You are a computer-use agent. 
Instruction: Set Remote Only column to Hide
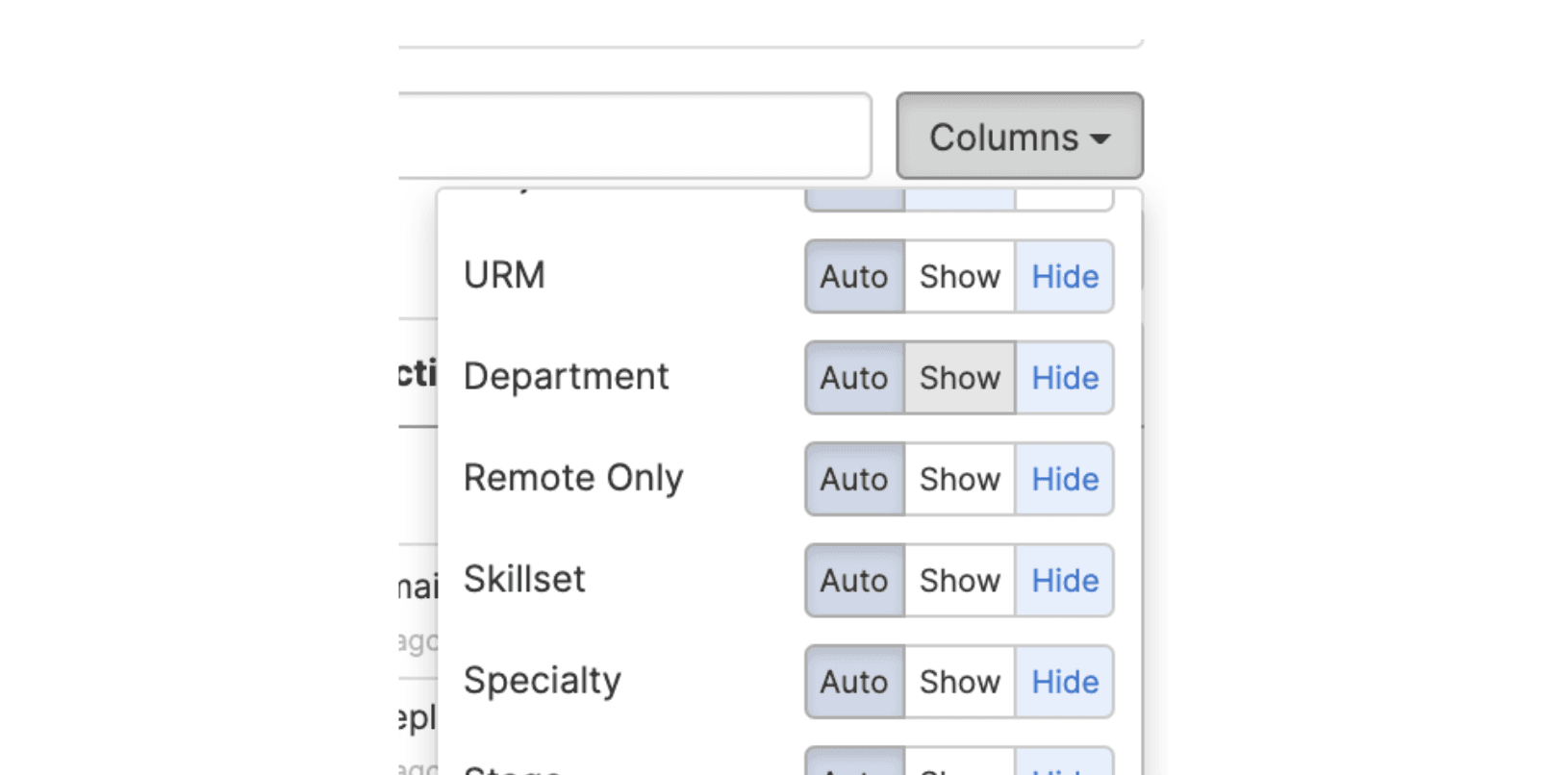point(1064,479)
